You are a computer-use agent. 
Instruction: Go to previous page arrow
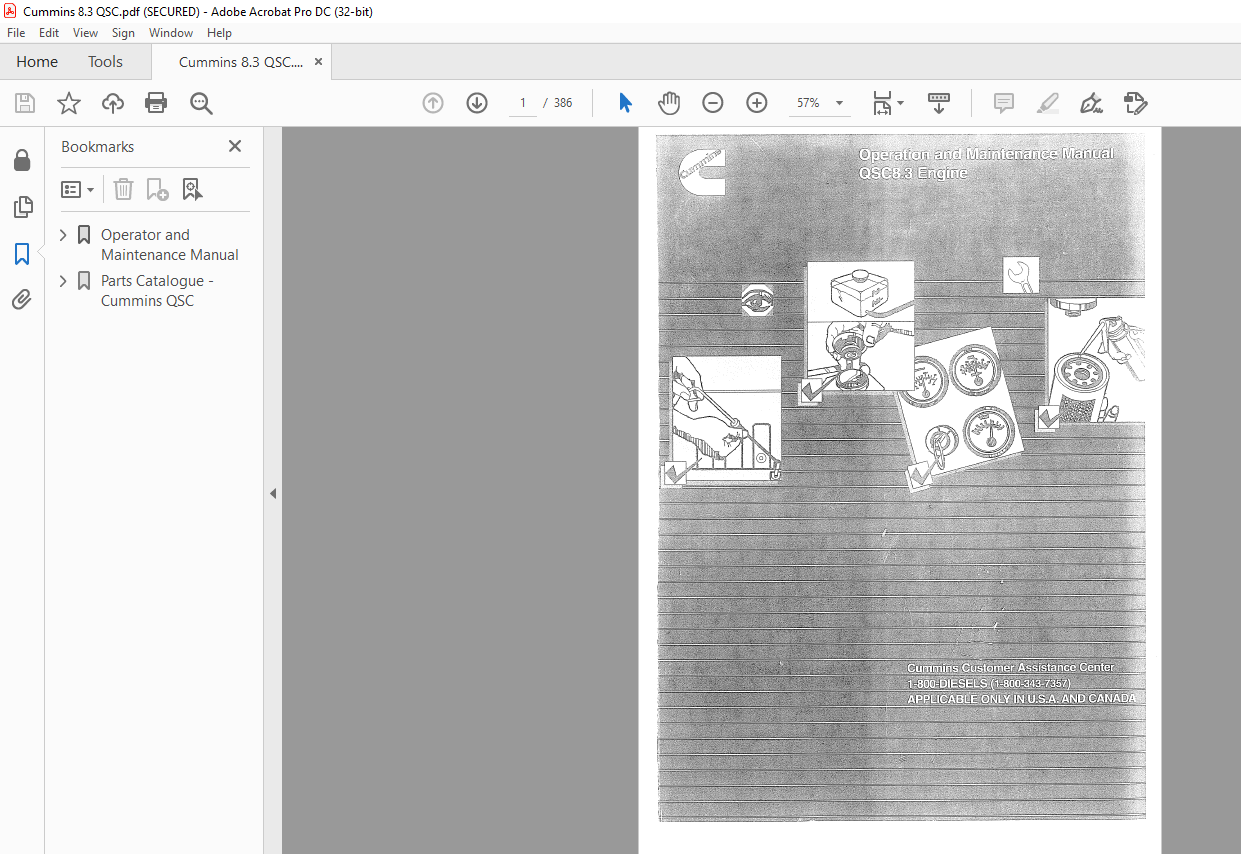pyautogui.click(x=433, y=103)
